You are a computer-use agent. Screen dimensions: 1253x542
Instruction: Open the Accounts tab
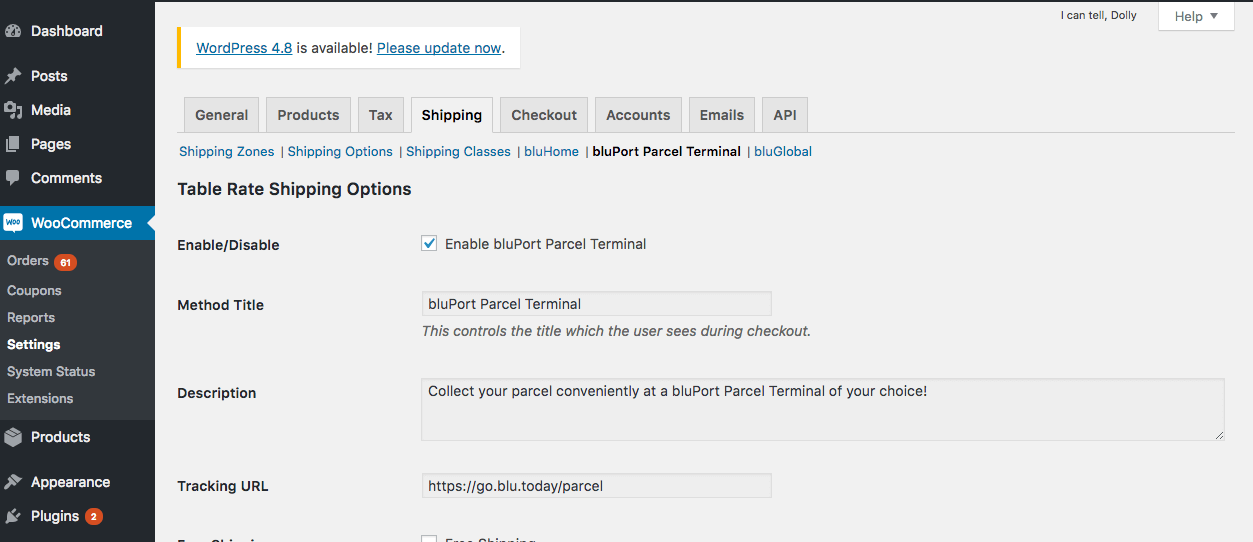point(638,115)
